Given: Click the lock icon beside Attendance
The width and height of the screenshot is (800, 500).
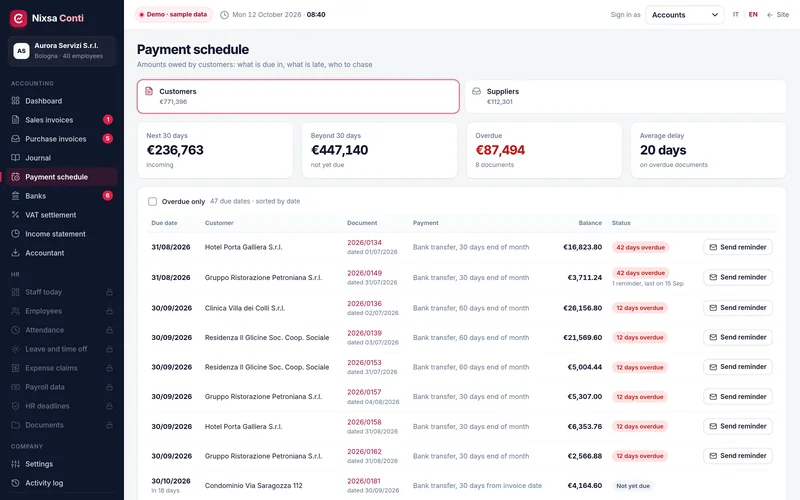Looking at the screenshot, I should 109,330.
